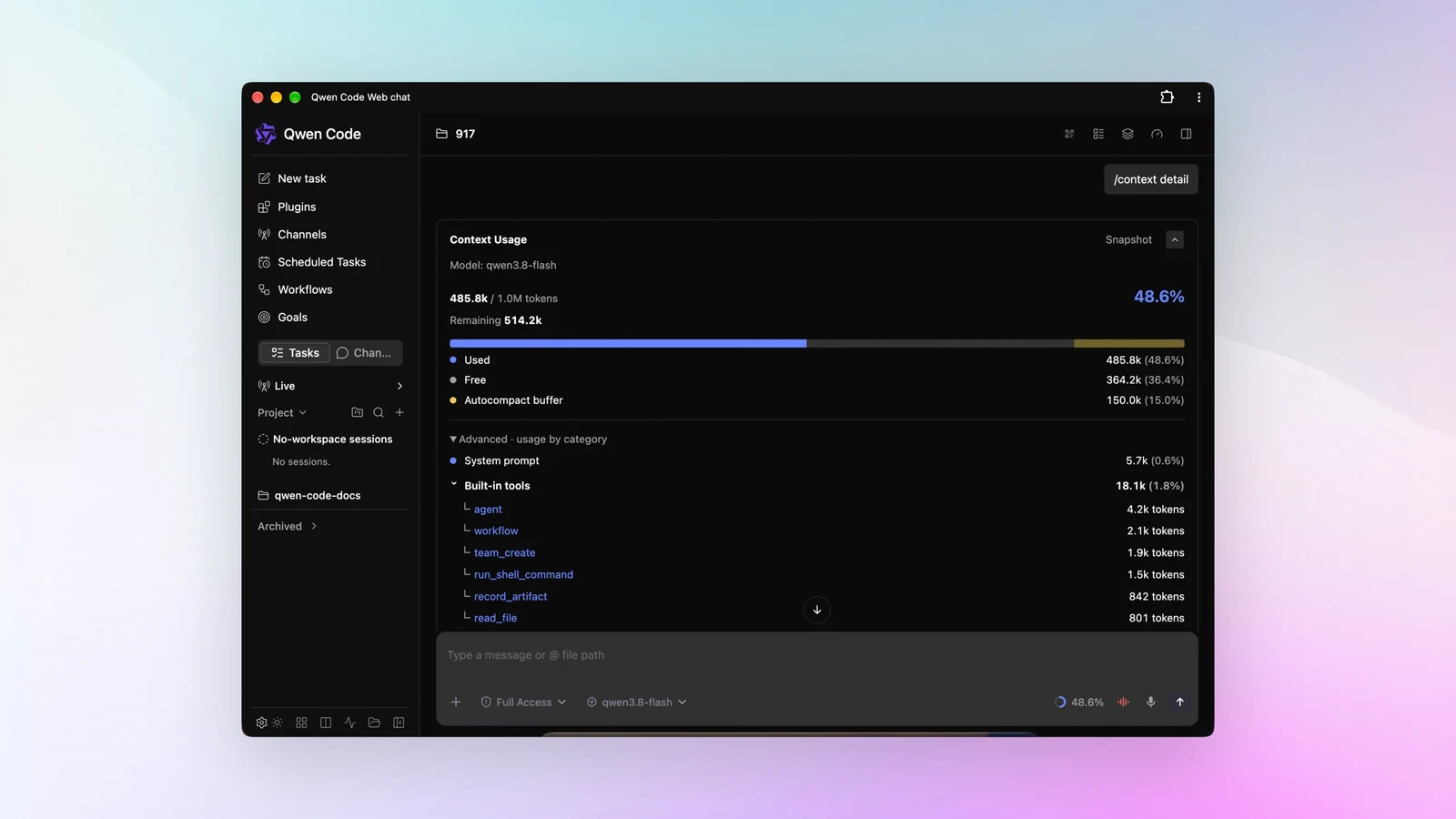Open Workflows in sidebar
The image size is (1456, 819).
296,289
